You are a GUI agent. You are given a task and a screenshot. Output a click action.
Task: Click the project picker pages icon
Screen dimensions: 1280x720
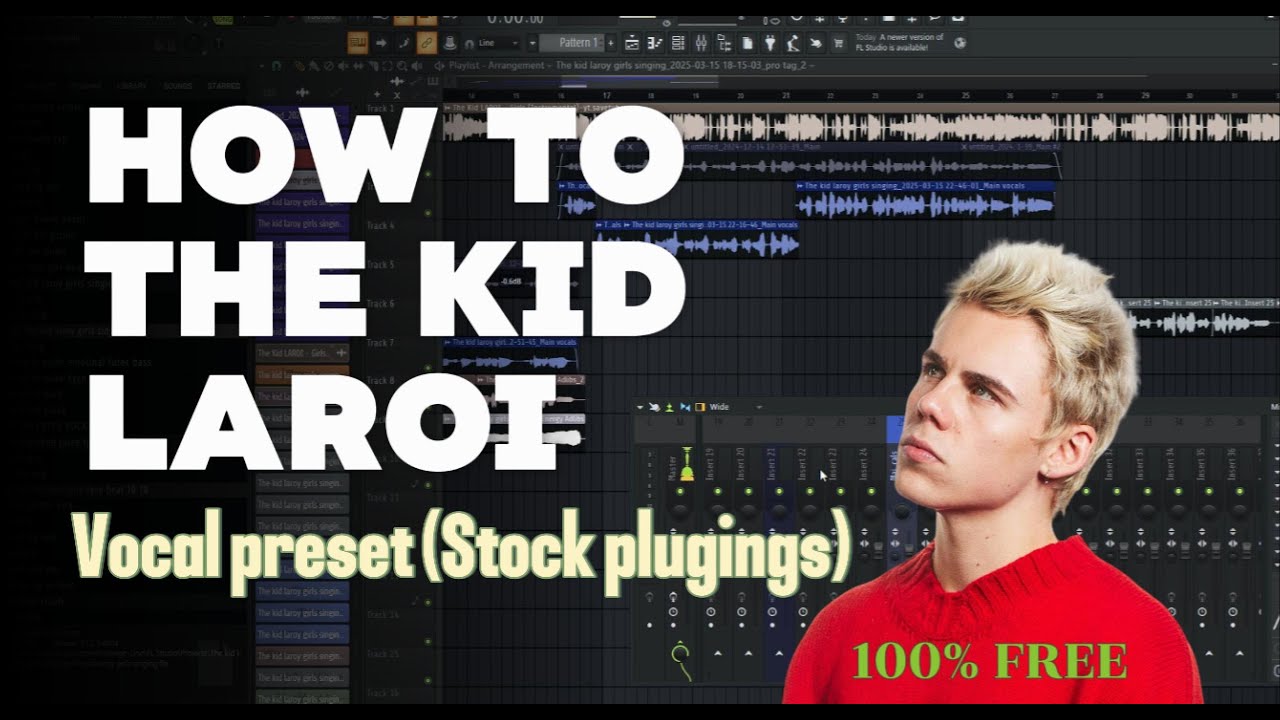747,43
